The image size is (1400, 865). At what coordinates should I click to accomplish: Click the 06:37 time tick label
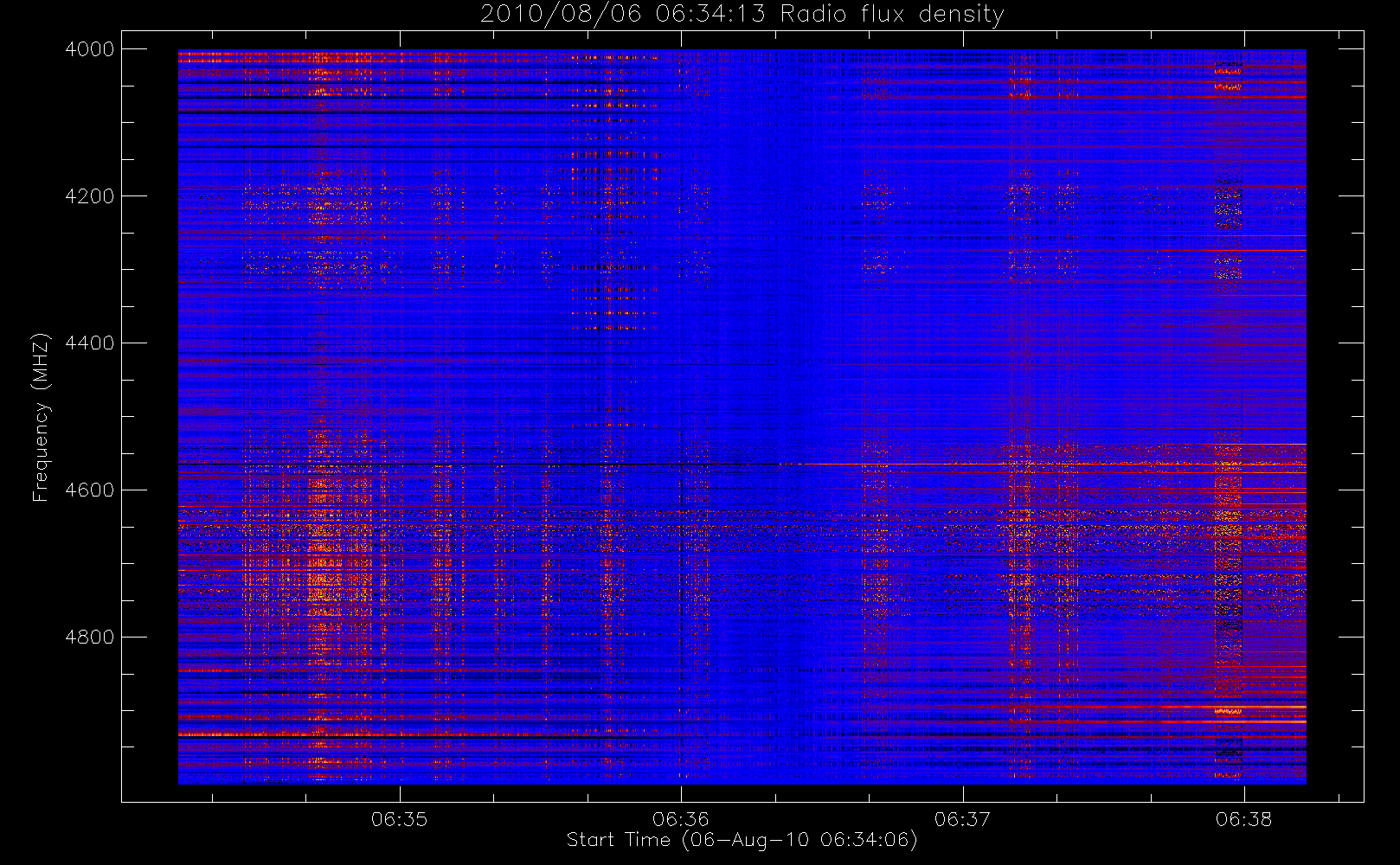[962, 819]
